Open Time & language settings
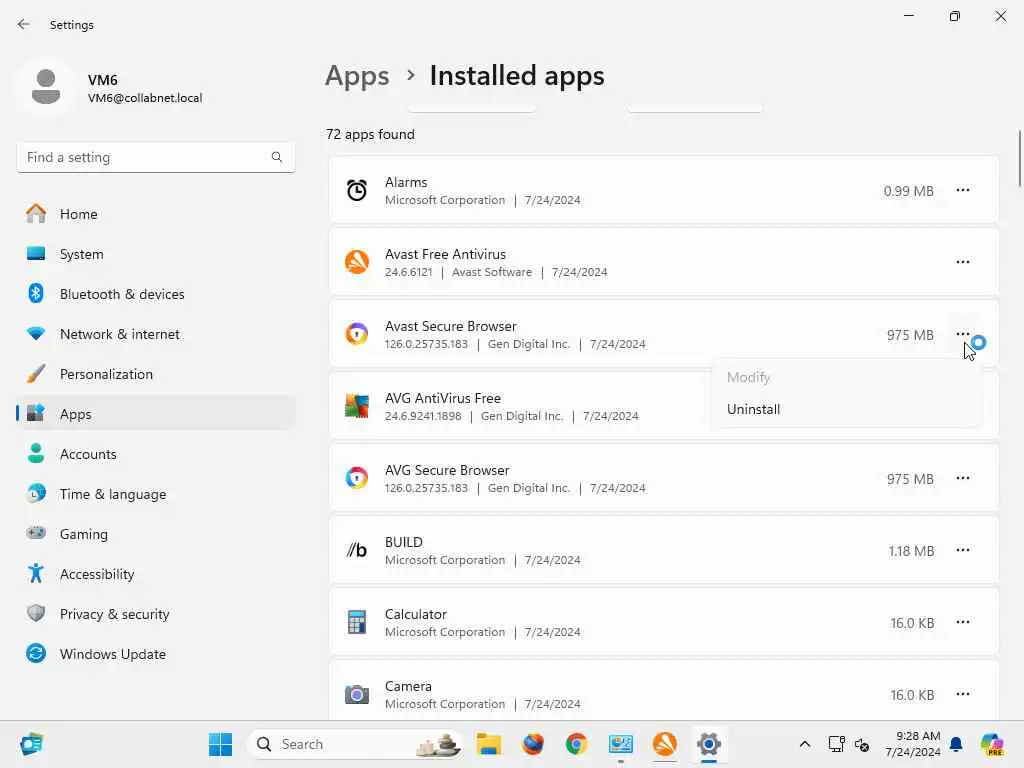Image resolution: width=1024 pixels, height=768 pixels. 156,494
